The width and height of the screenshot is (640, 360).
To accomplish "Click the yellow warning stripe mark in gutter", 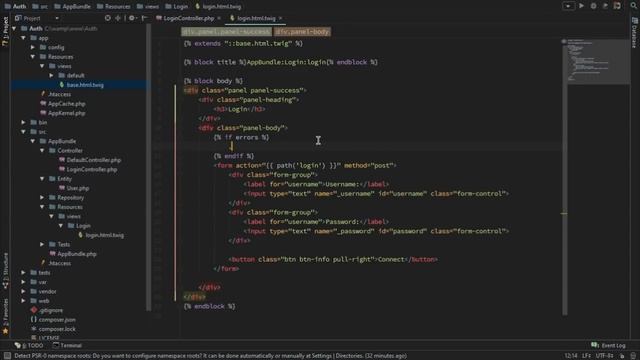I will click(564, 213).
